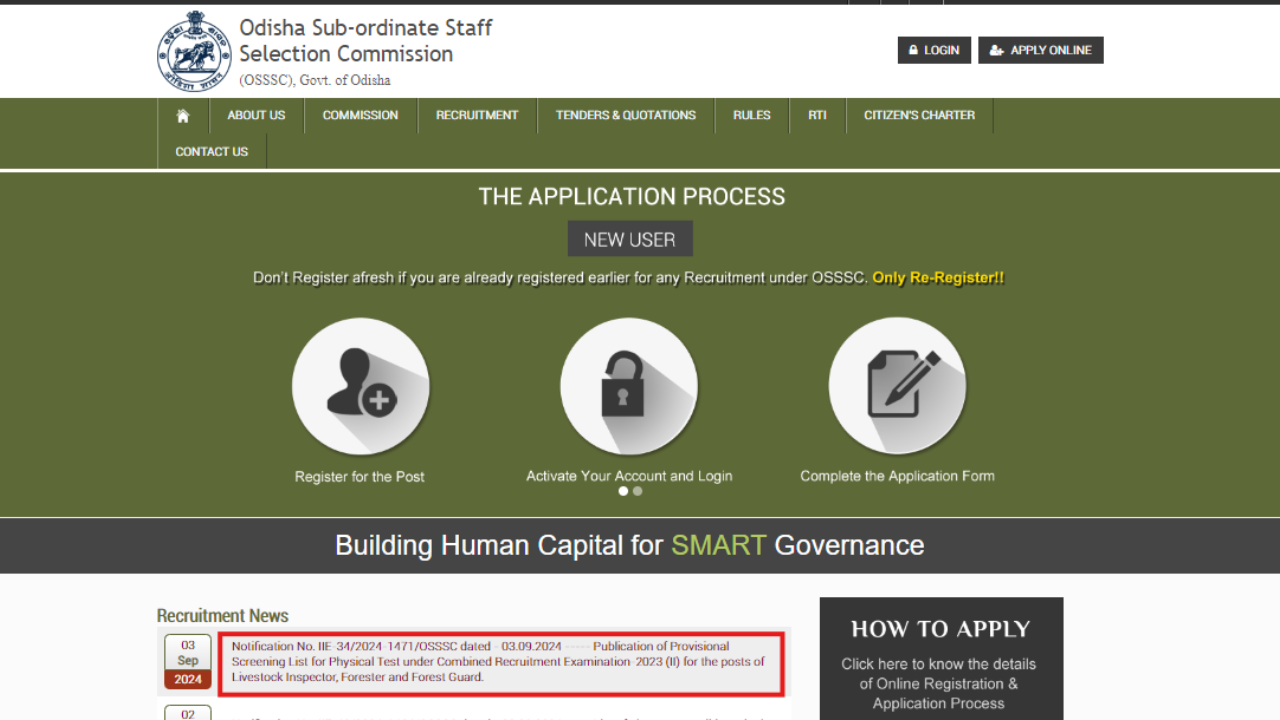1280x720 pixels.
Task: Open the Commission menu
Action: click(360, 116)
